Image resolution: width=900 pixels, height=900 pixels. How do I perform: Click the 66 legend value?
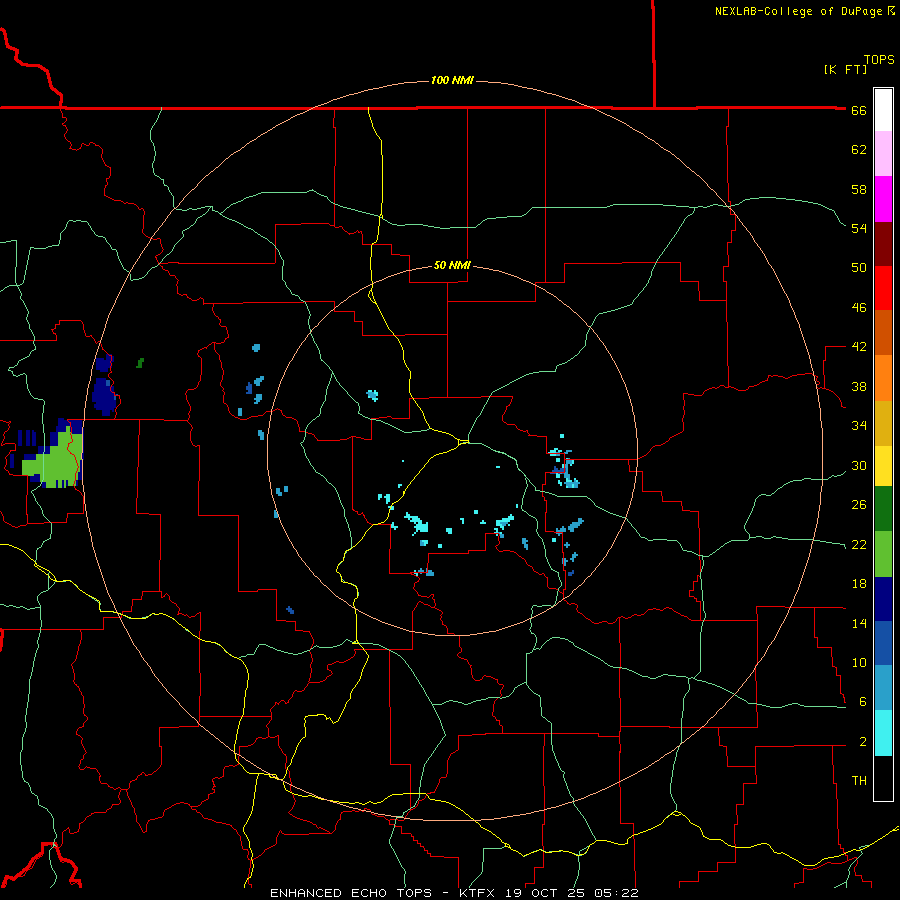tap(859, 111)
